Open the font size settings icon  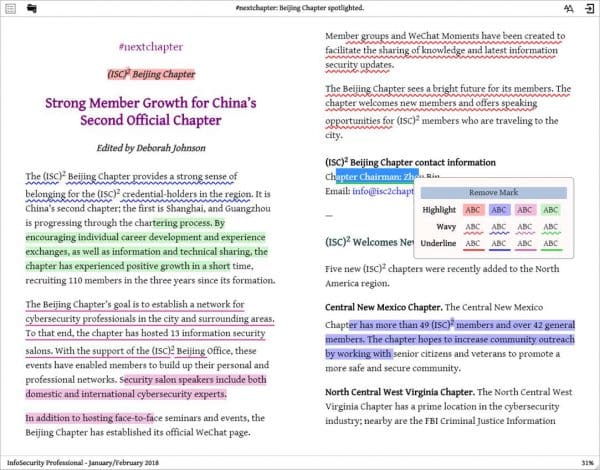(569, 8)
